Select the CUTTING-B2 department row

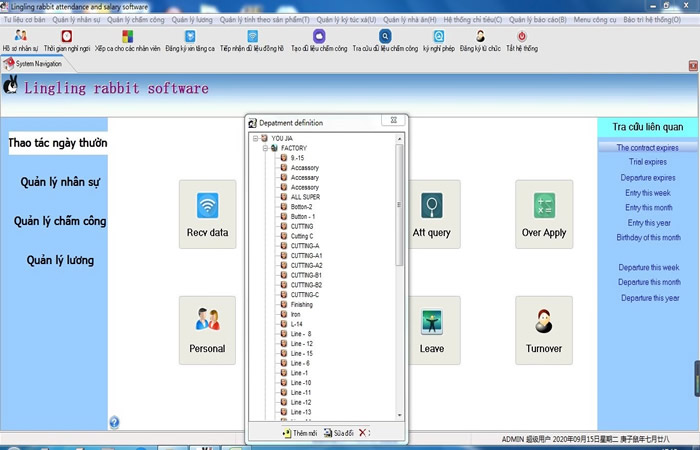click(x=306, y=285)
